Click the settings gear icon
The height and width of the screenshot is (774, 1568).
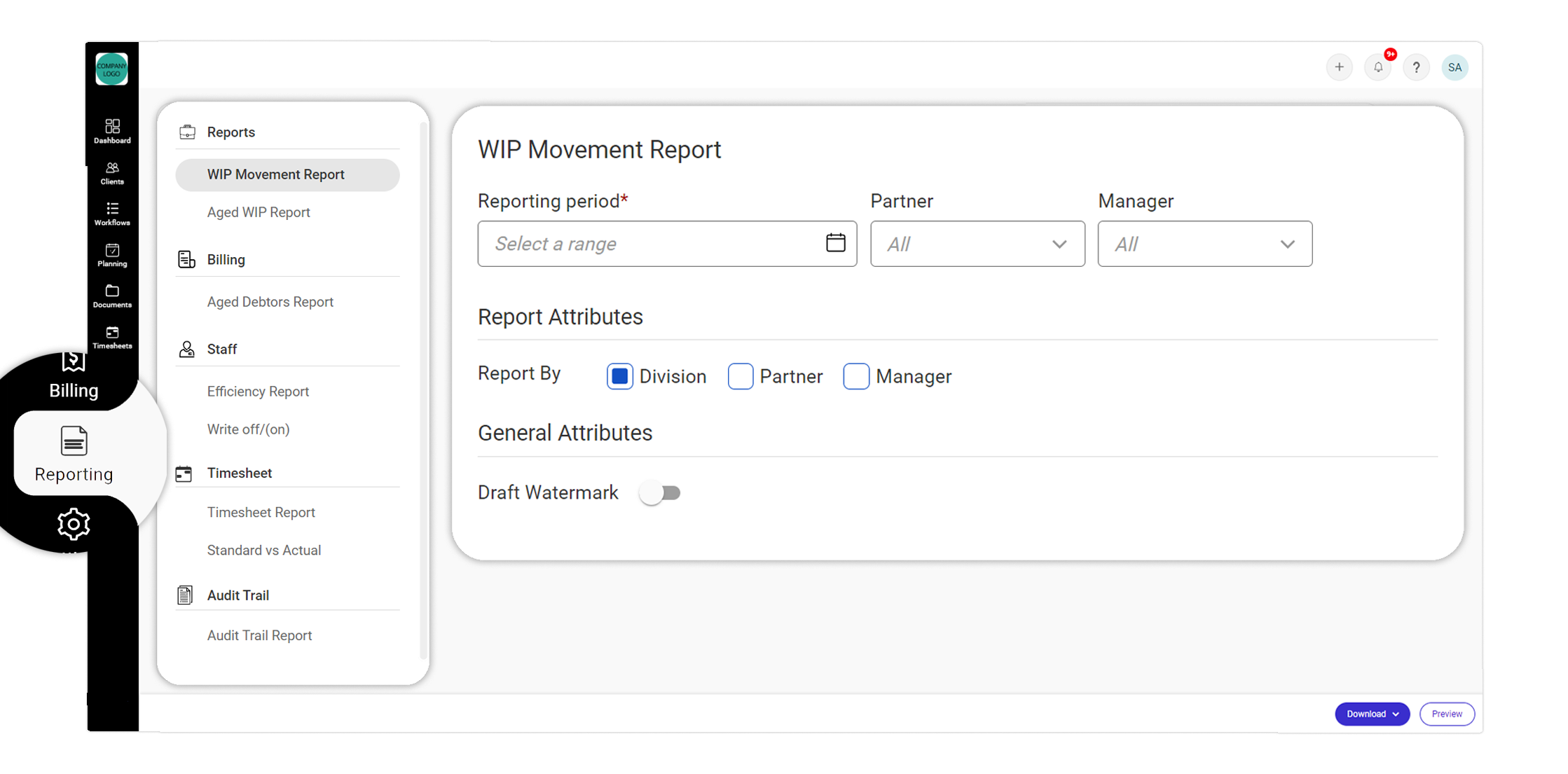[74, 524]
